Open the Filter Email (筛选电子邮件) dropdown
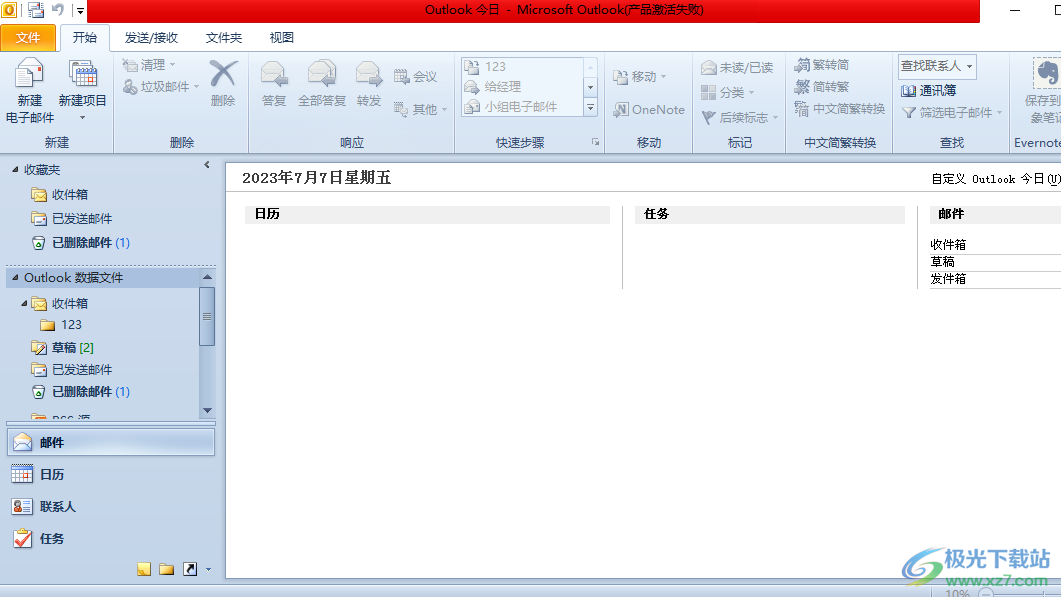 point(953,112)
